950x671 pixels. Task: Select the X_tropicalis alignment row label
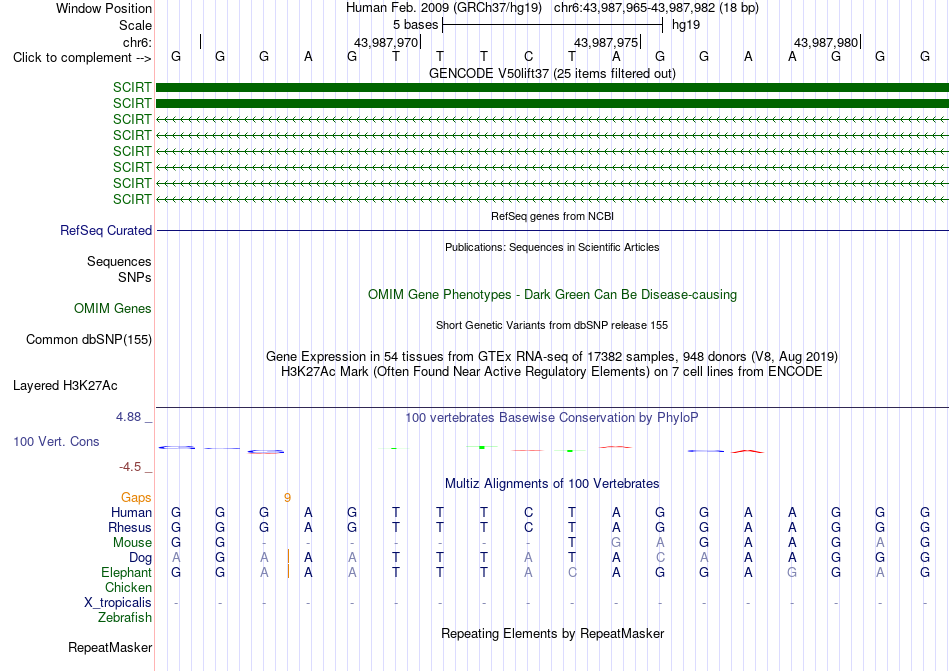pyautogui.click(x=118, y=603)
